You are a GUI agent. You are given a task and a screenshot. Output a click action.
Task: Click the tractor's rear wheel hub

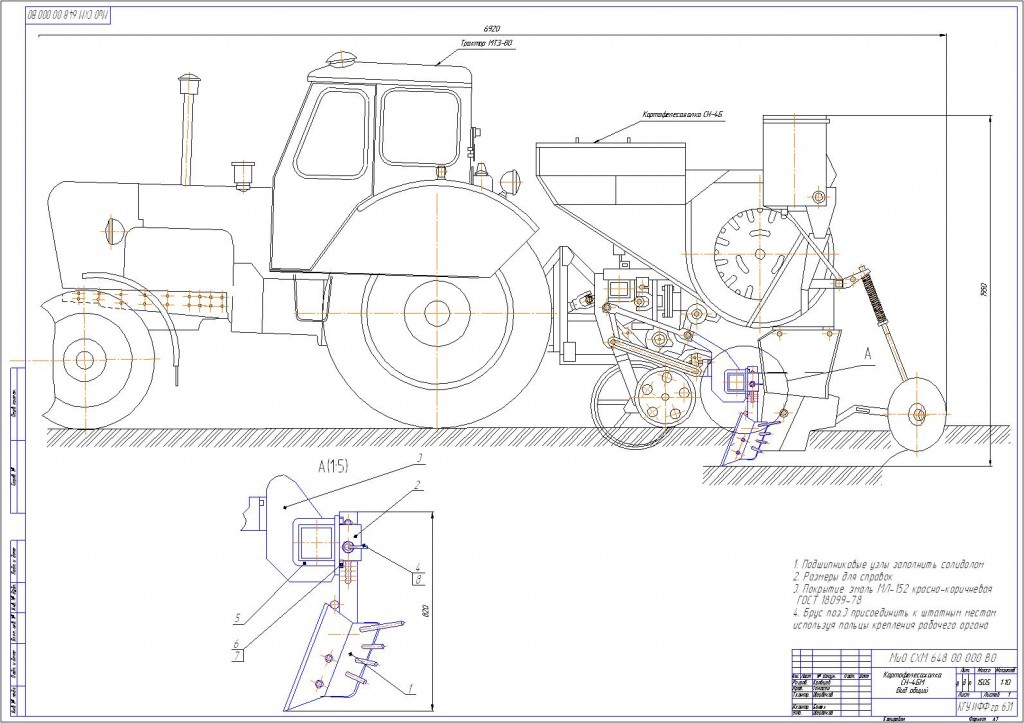[438, 314]
